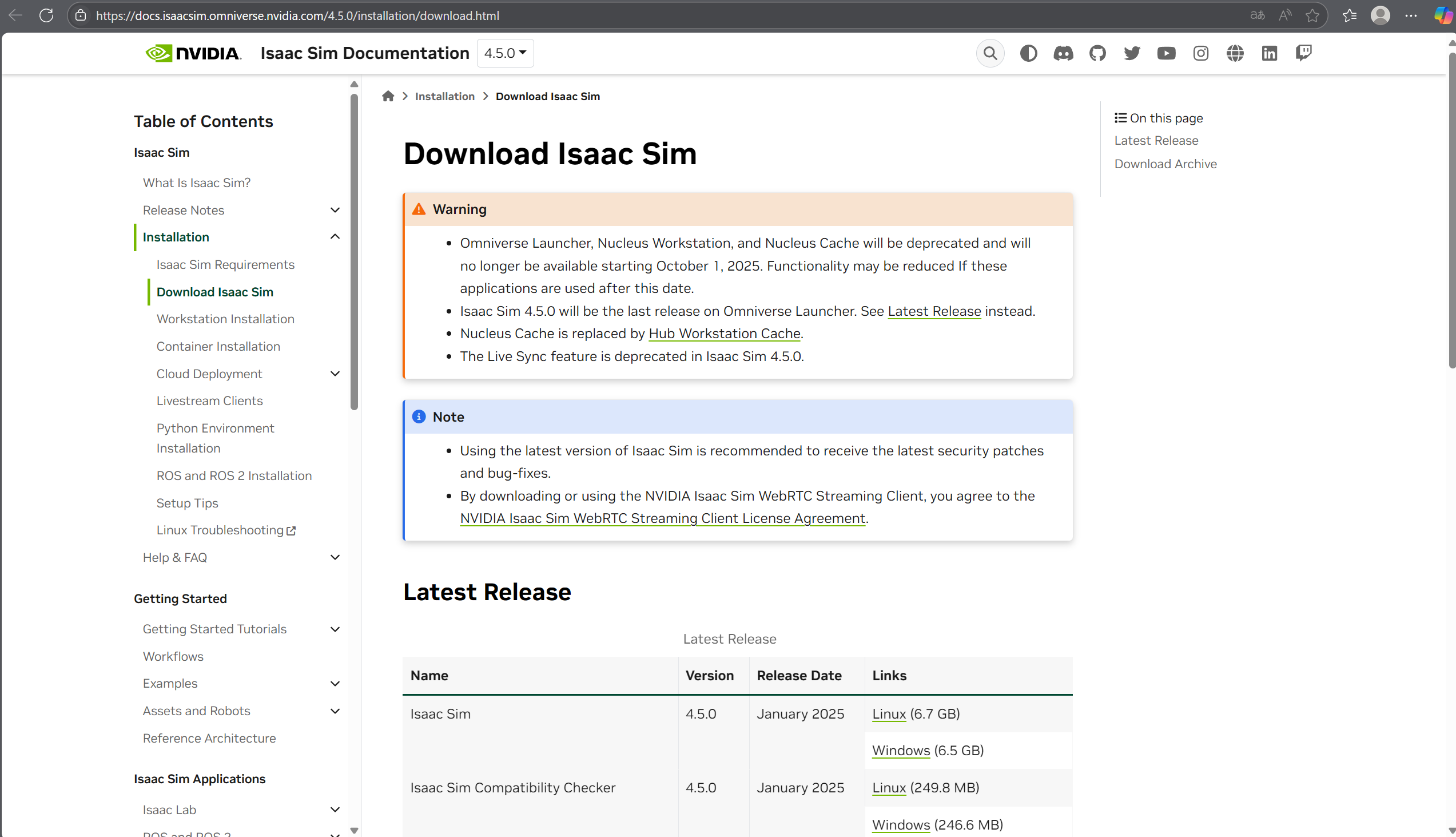Open browser settings and more menu
This screenshot has height=837, width=1456.
(x=1411, y=15)
